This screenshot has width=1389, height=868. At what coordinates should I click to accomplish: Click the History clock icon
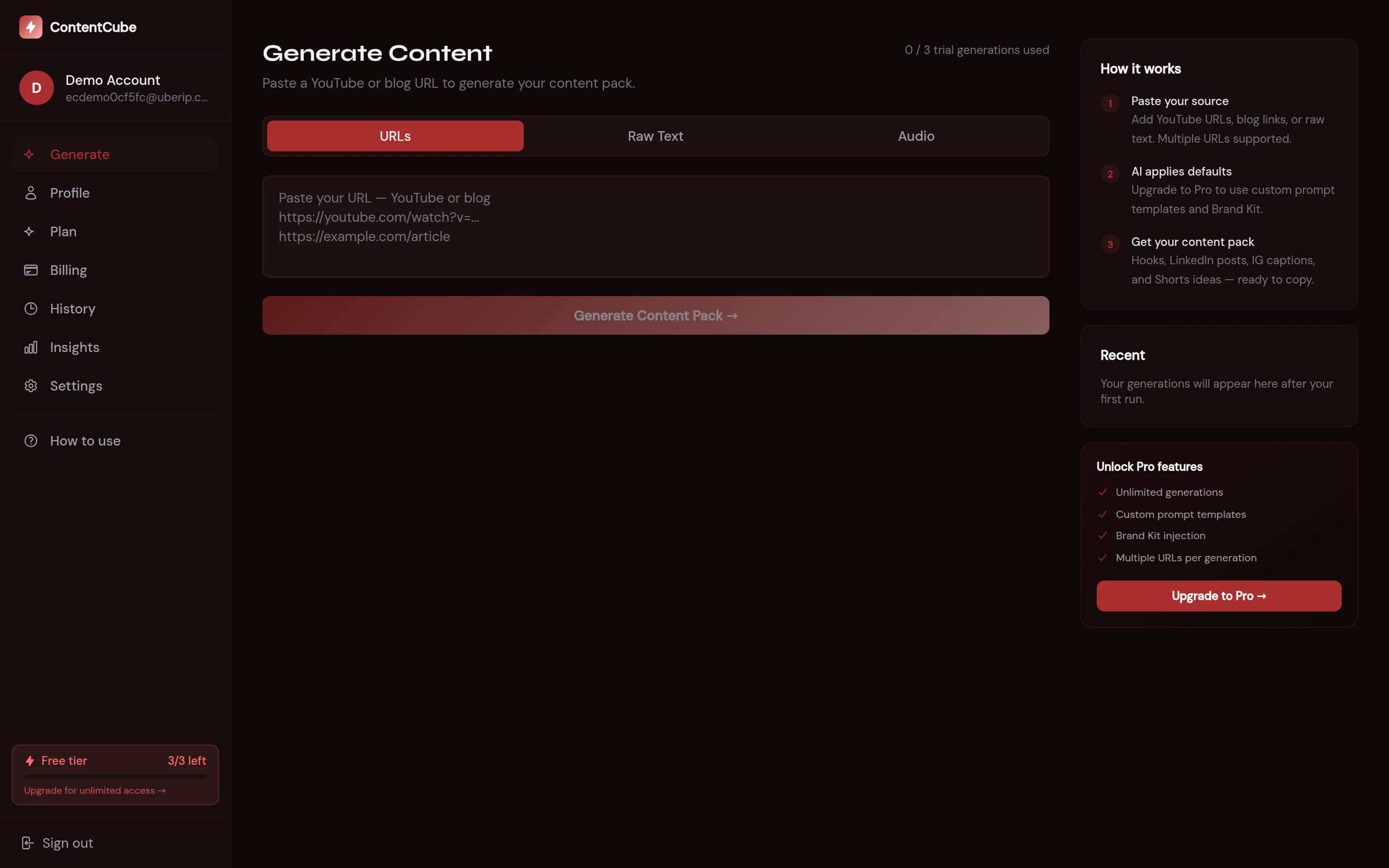coord(30,309)
